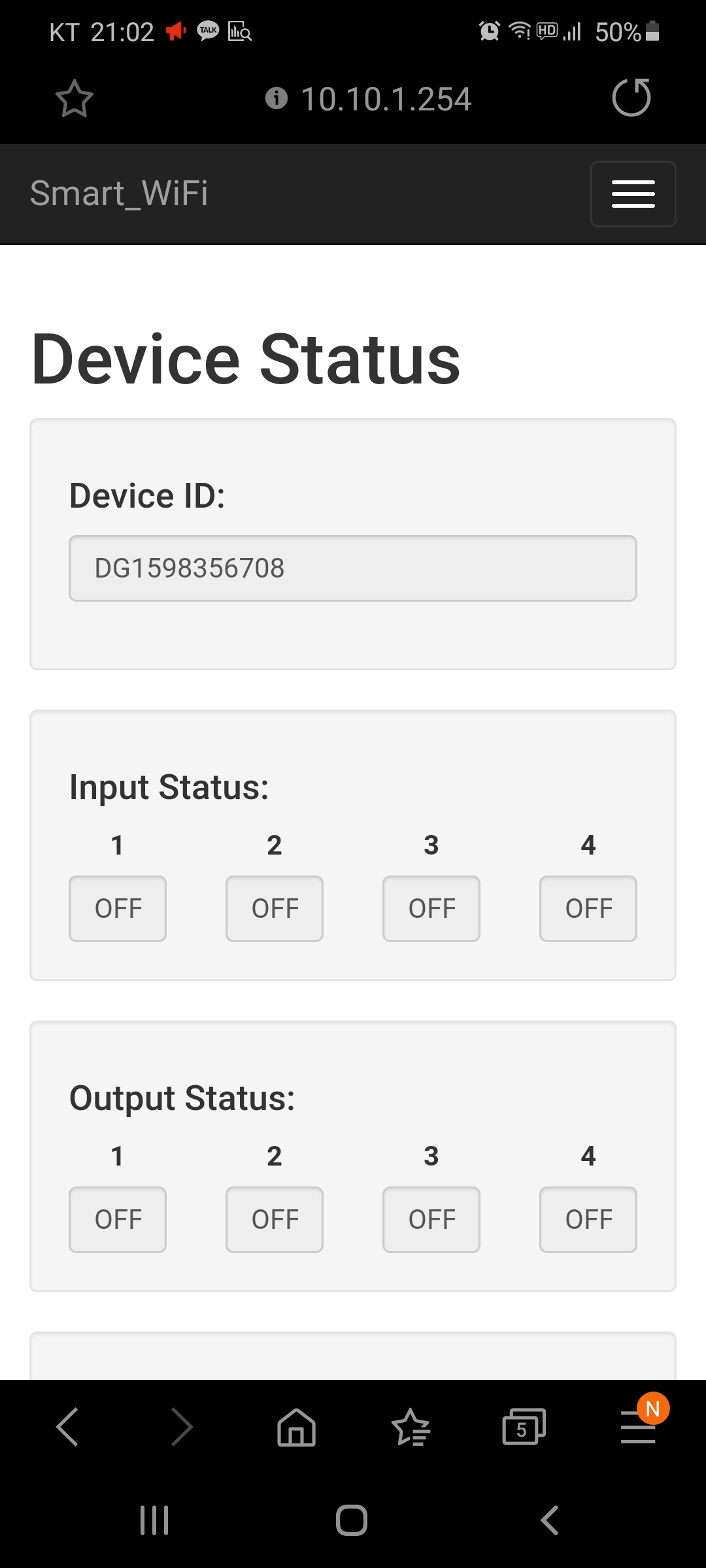Select the Device ID field DG1598356708
Image resolution: width=706 pixels, height=1568 pixels.
tap(353, 568)
